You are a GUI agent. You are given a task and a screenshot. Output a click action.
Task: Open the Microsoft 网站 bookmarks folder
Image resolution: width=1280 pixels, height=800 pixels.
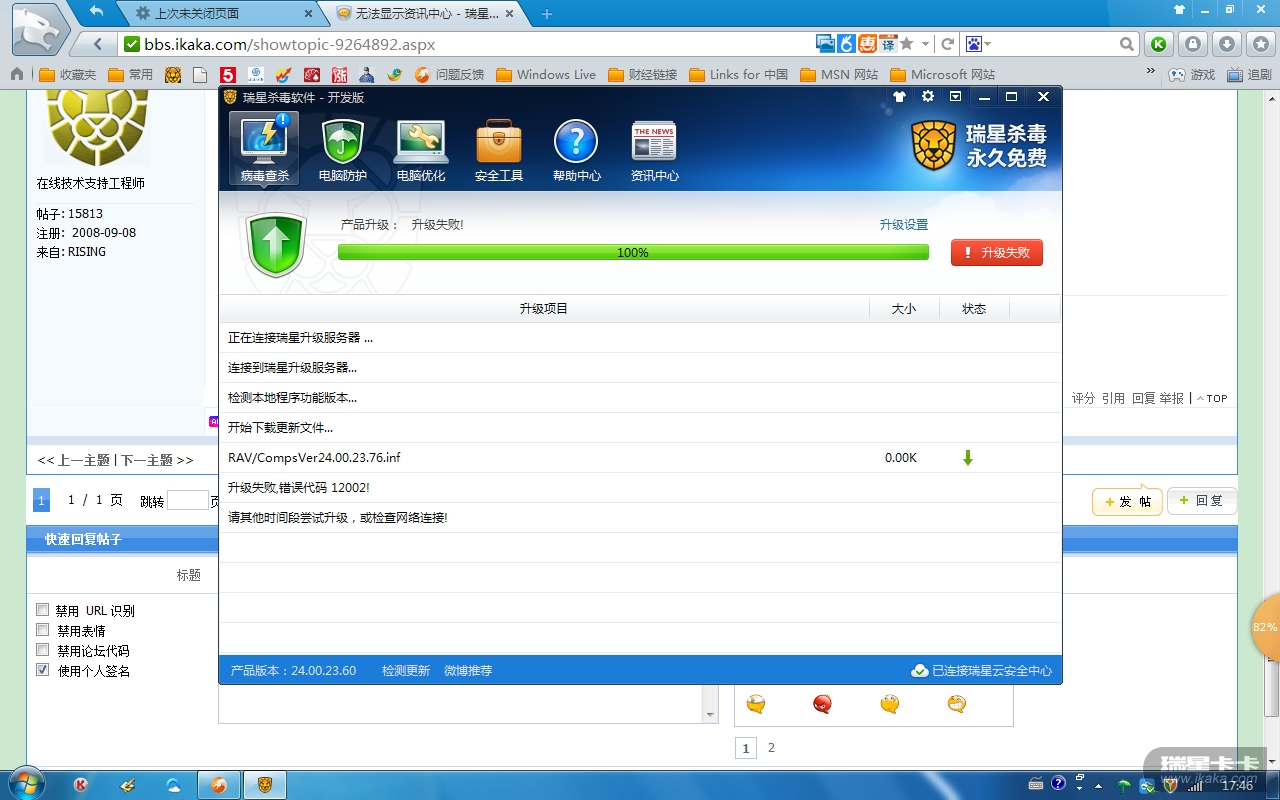click(942, 74)
